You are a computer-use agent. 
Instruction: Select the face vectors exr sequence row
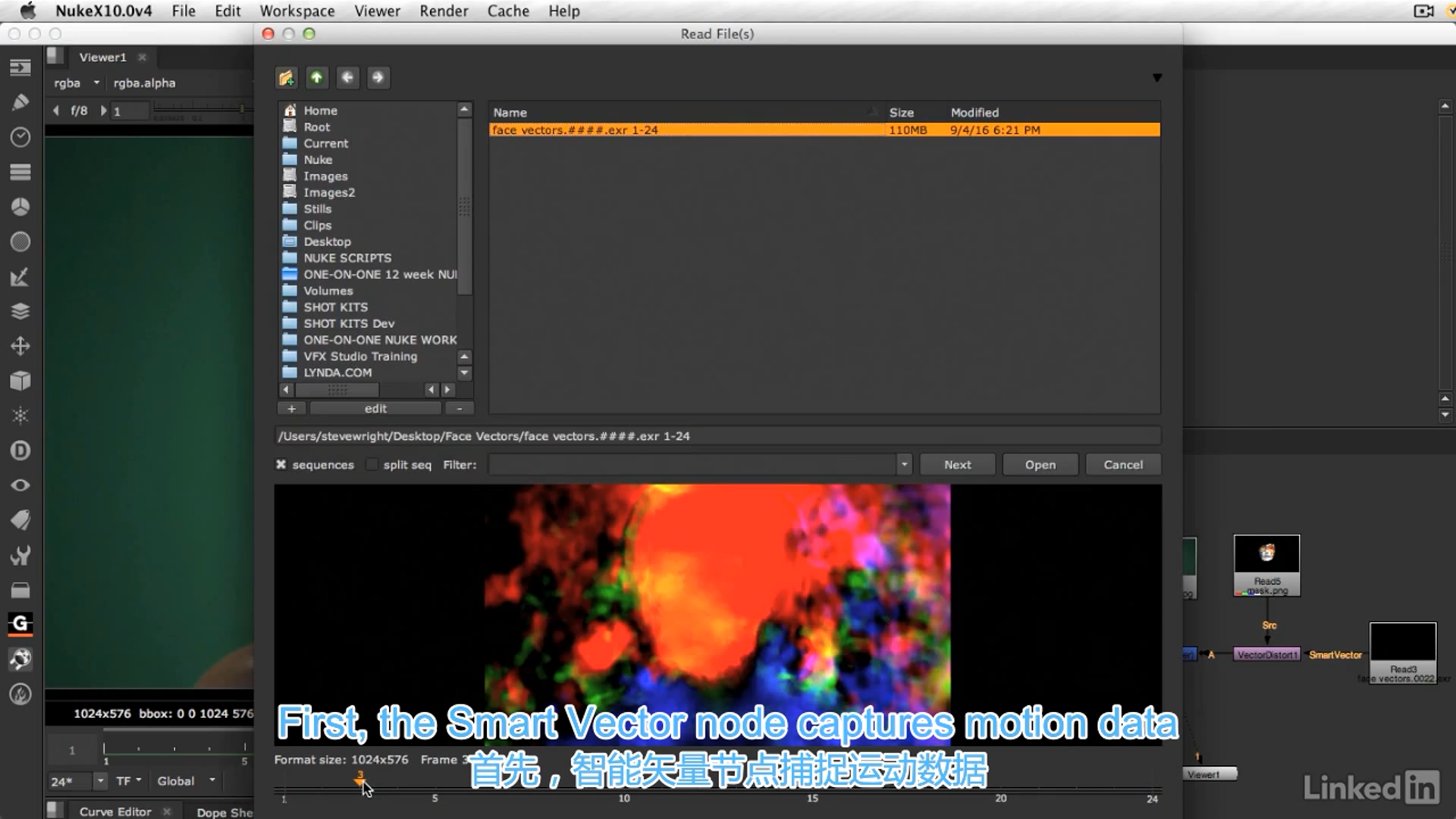pos(824,130)
